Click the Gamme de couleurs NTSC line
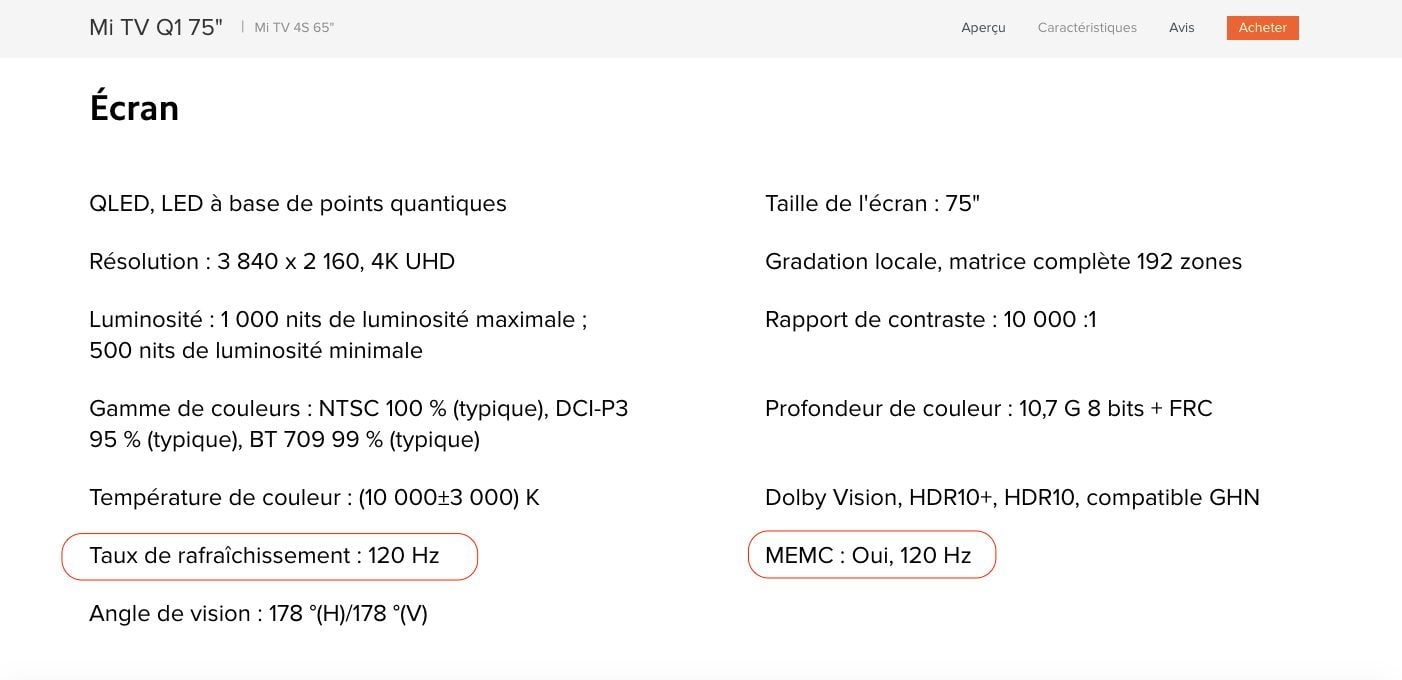Viewport: 1402px width, 680px height. point(358,409)
